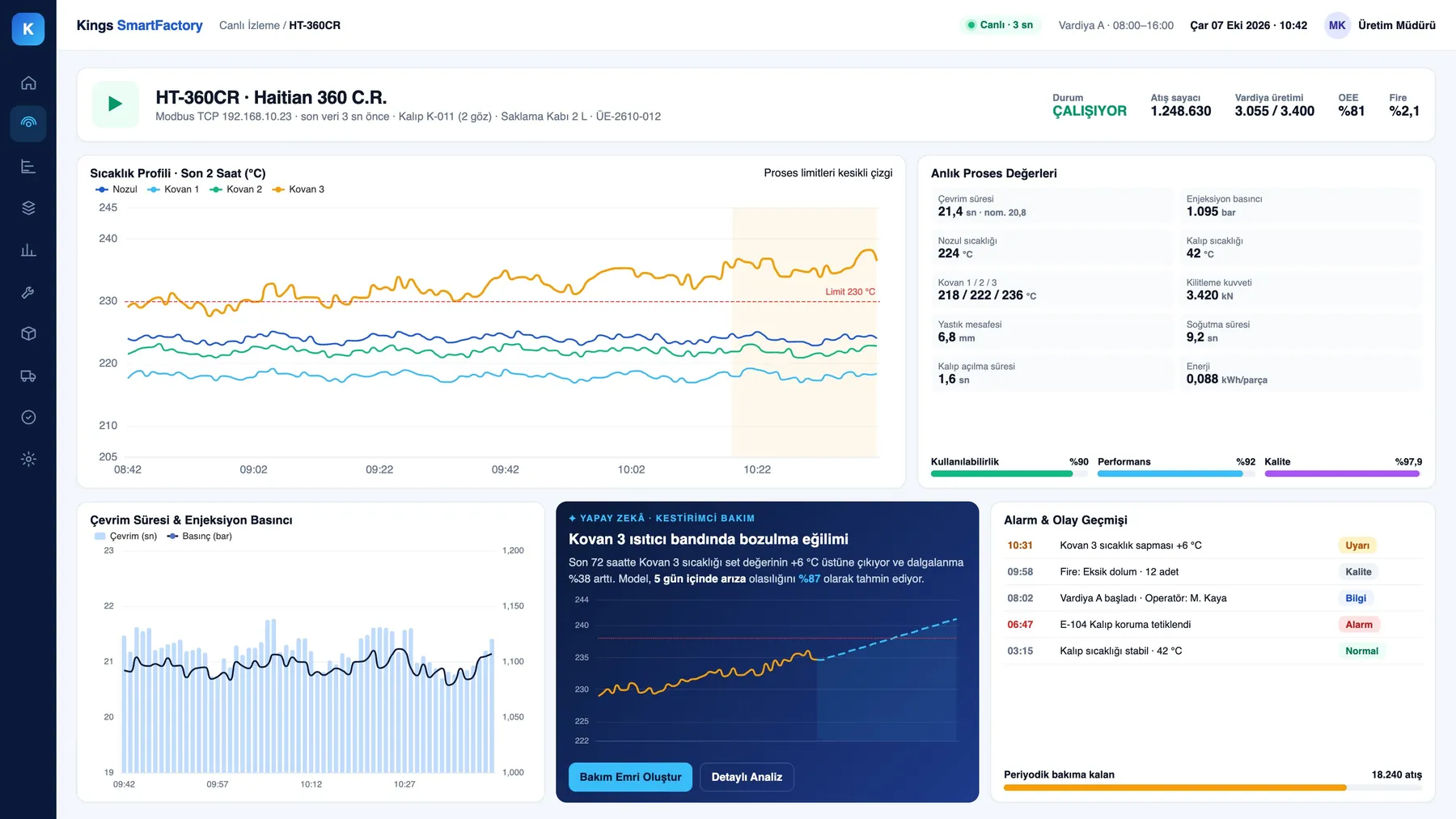Screen dimensions: 1456x819
Task: Toggle Kovan 3 series in legend
Action: (298, 189)
